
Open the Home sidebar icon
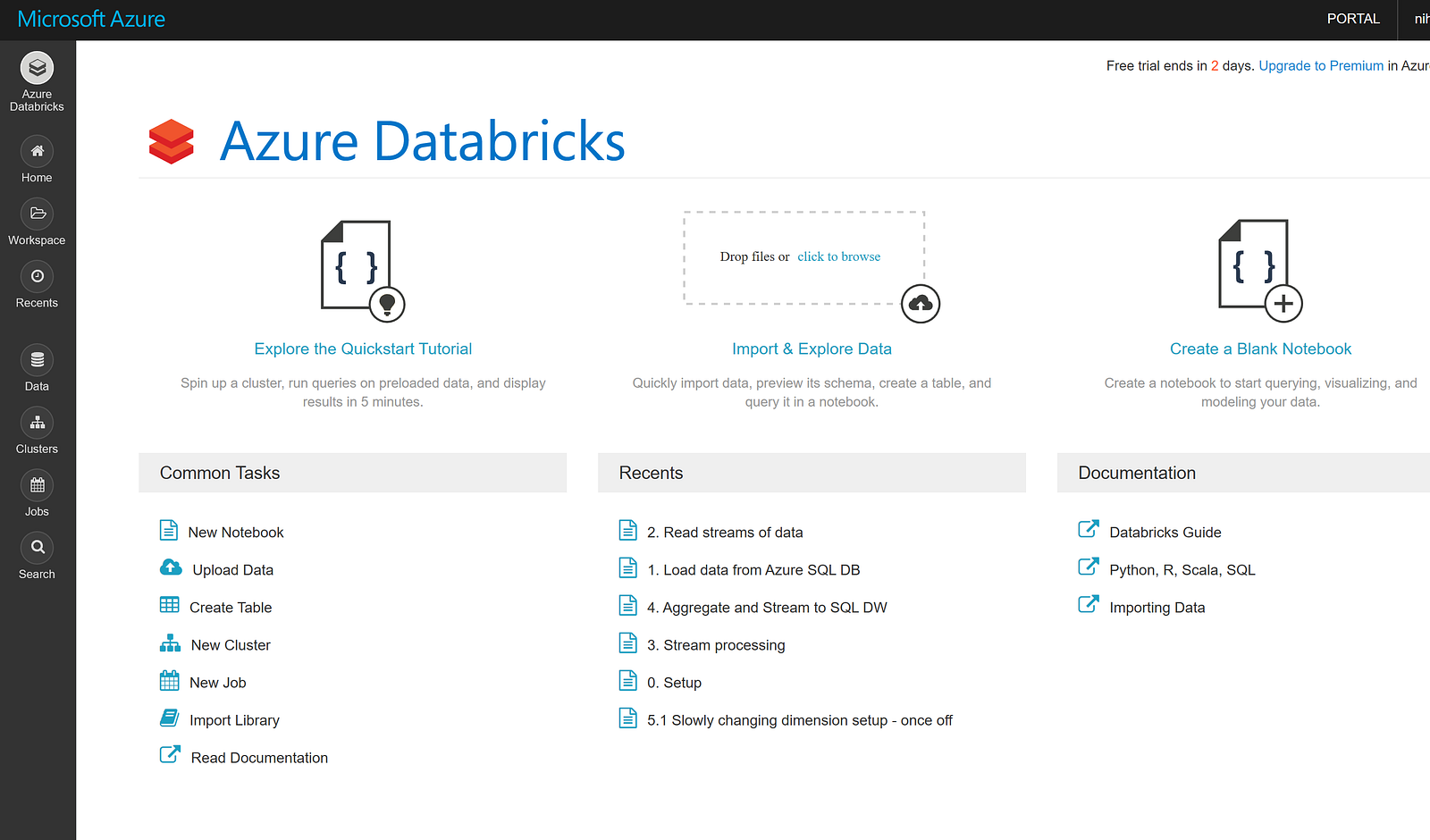click(x=37, y=151)
